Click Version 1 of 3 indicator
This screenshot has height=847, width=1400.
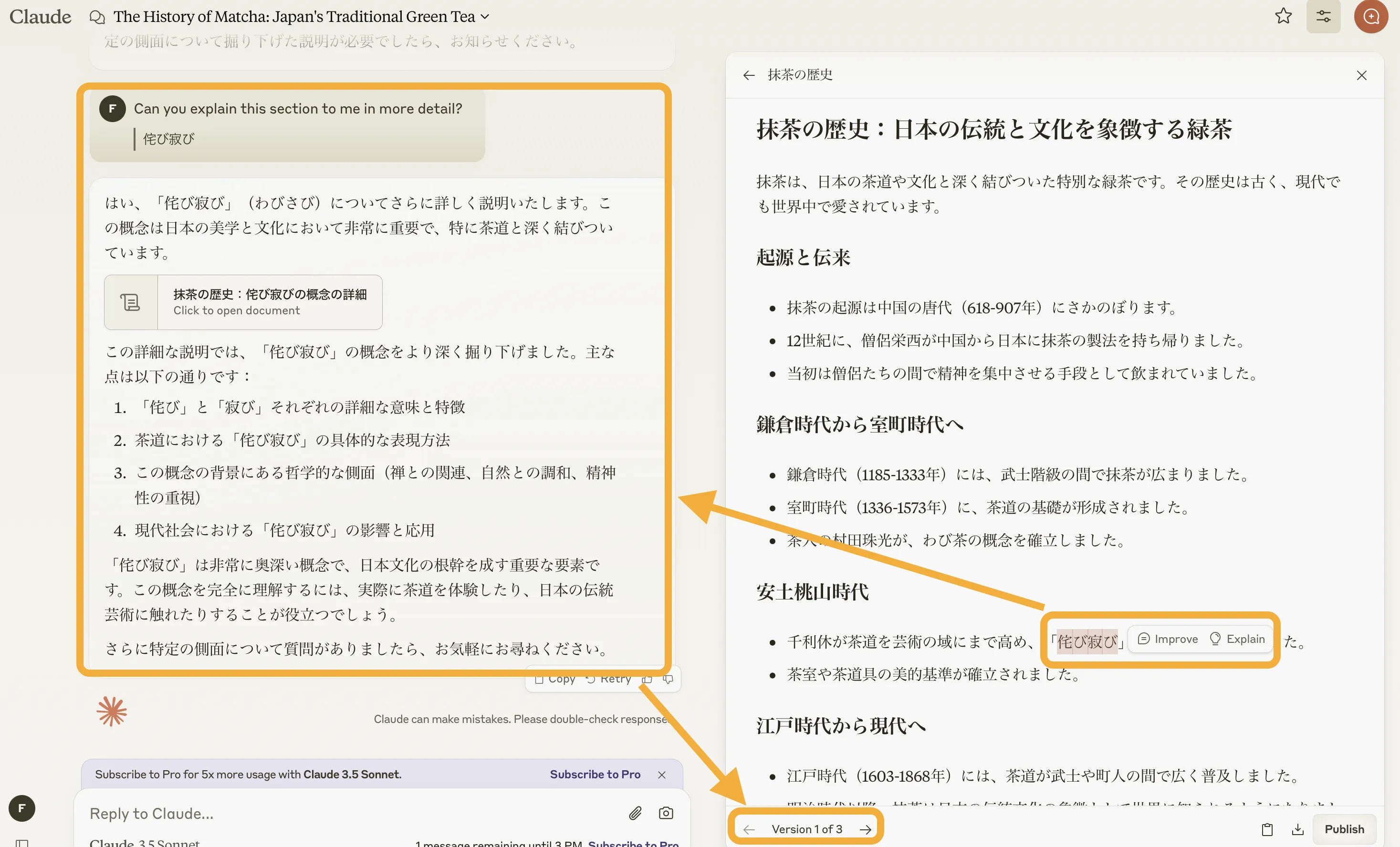pos(806,828)
